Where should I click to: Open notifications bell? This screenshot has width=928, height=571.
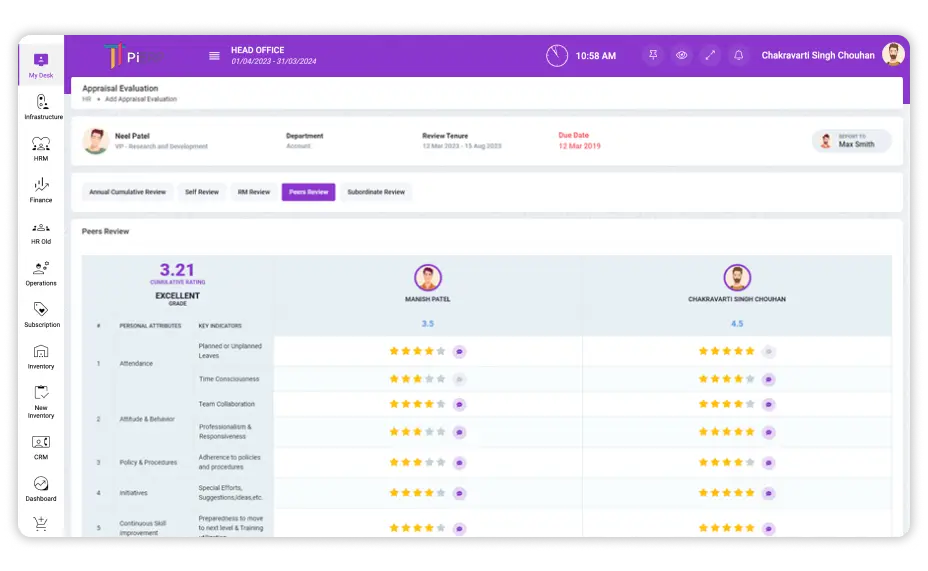click(x=739, y=56)
